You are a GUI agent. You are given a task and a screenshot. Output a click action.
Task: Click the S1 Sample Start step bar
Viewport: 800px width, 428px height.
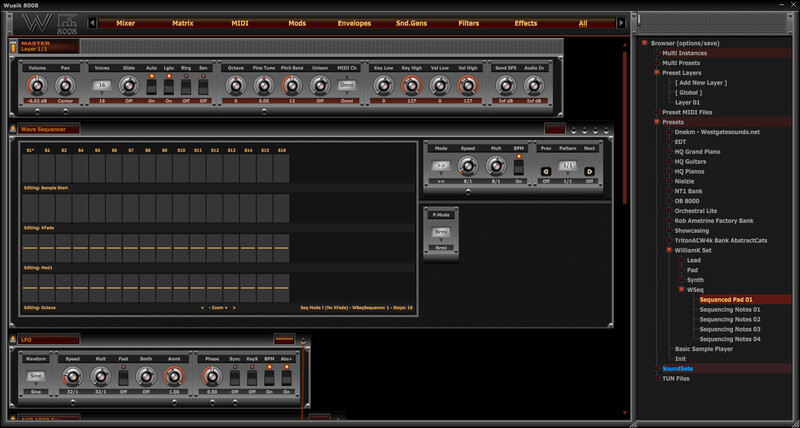click(30, 168)
